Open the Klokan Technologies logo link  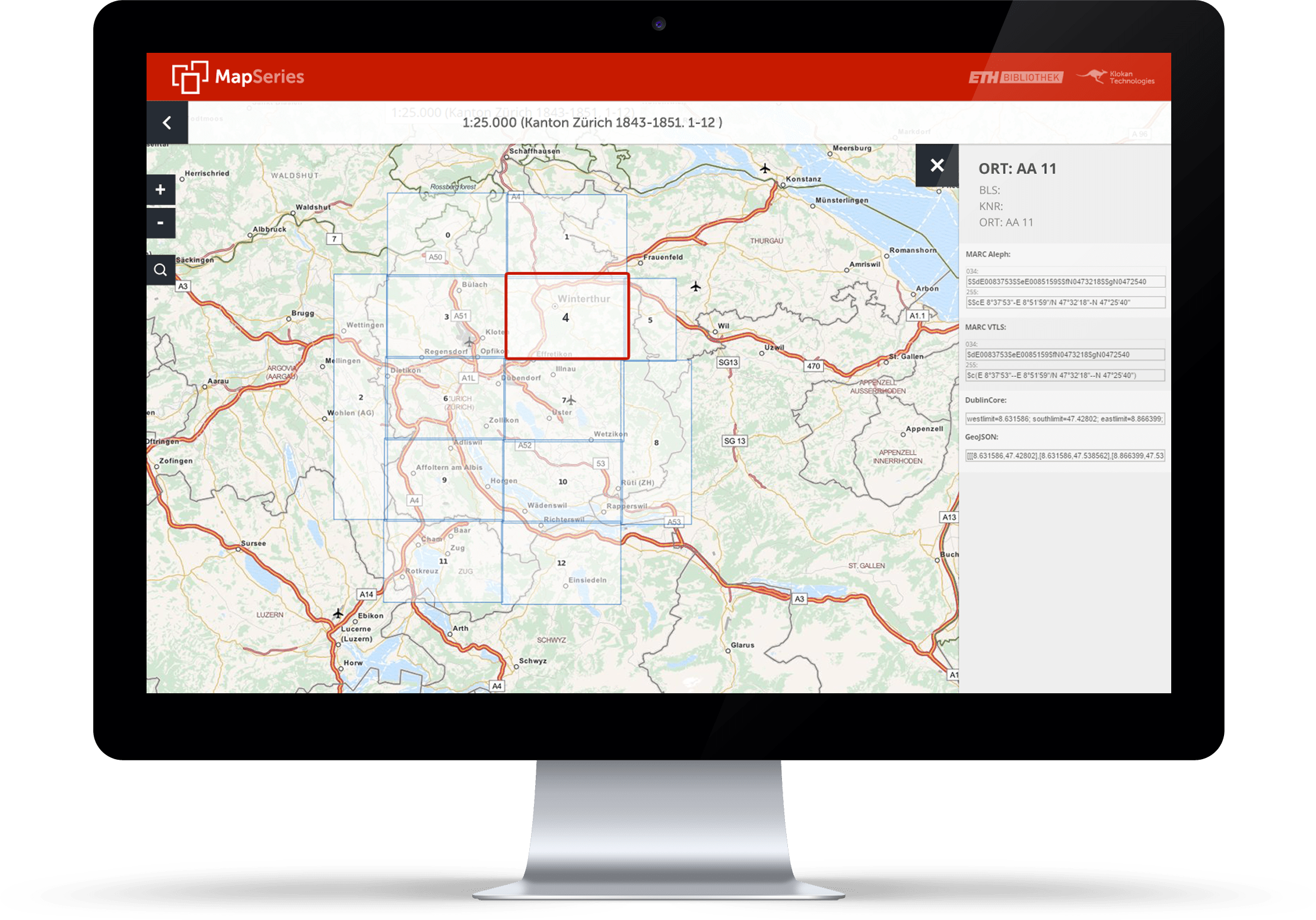[x=1117, y=78]
